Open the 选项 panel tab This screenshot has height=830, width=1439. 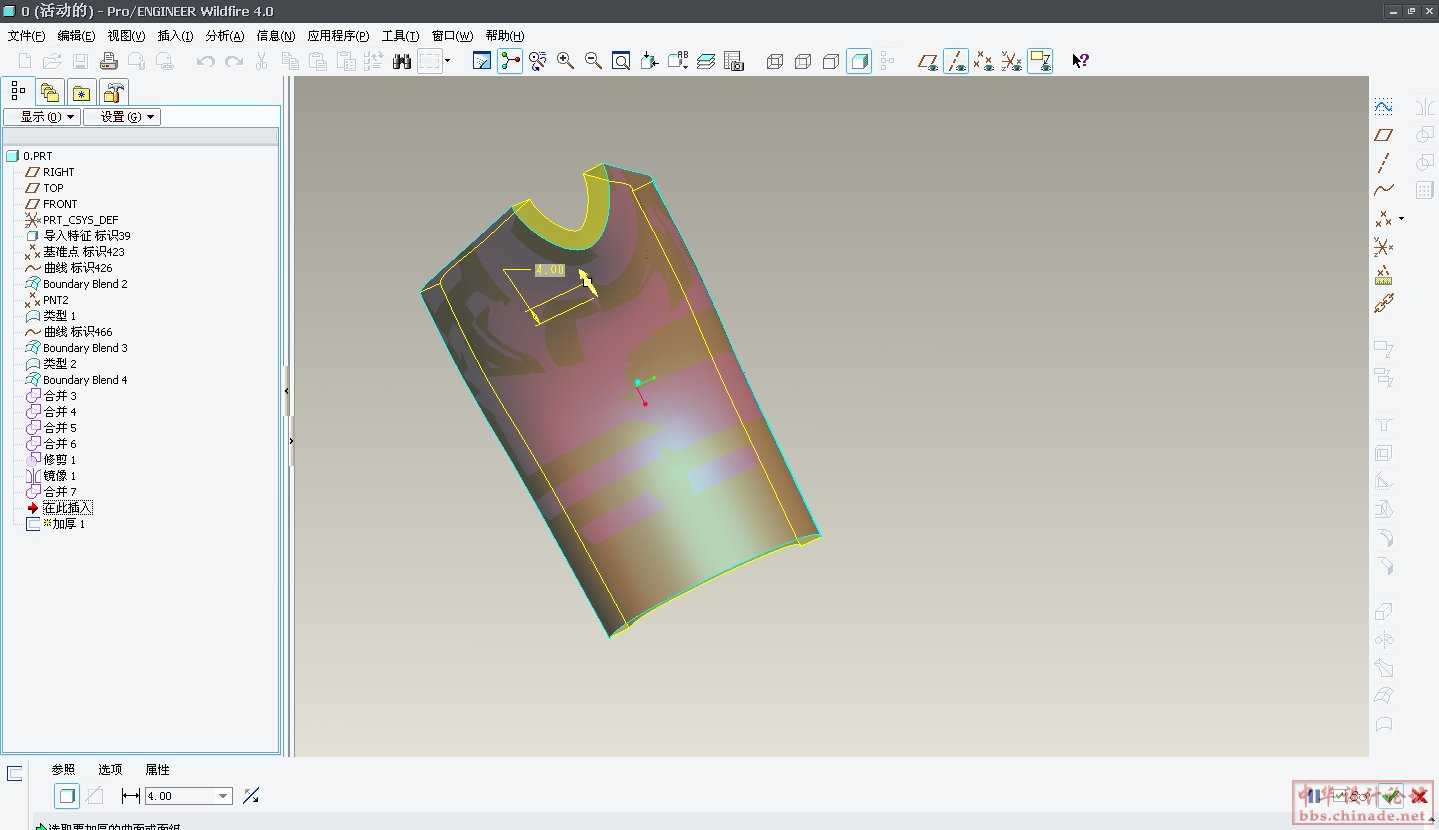click(110, 769)
